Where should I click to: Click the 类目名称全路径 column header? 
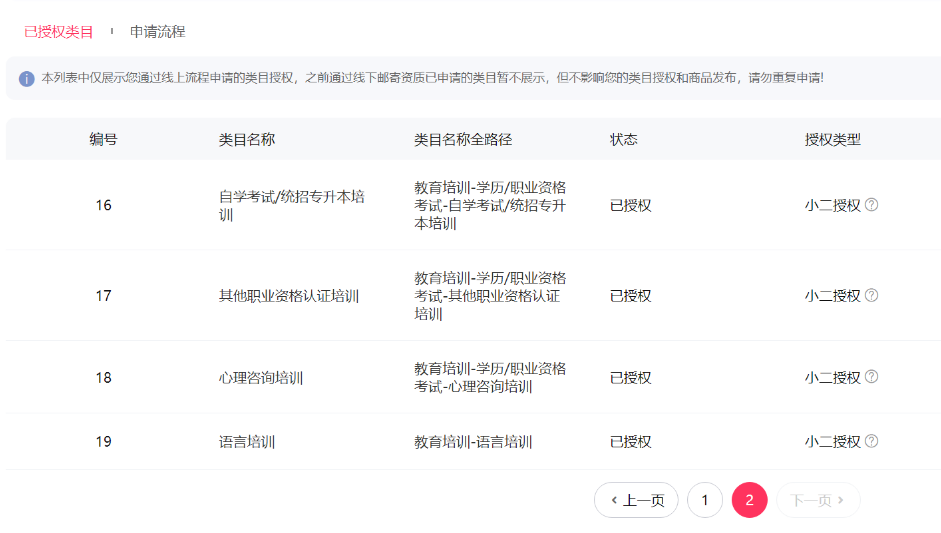463,140
